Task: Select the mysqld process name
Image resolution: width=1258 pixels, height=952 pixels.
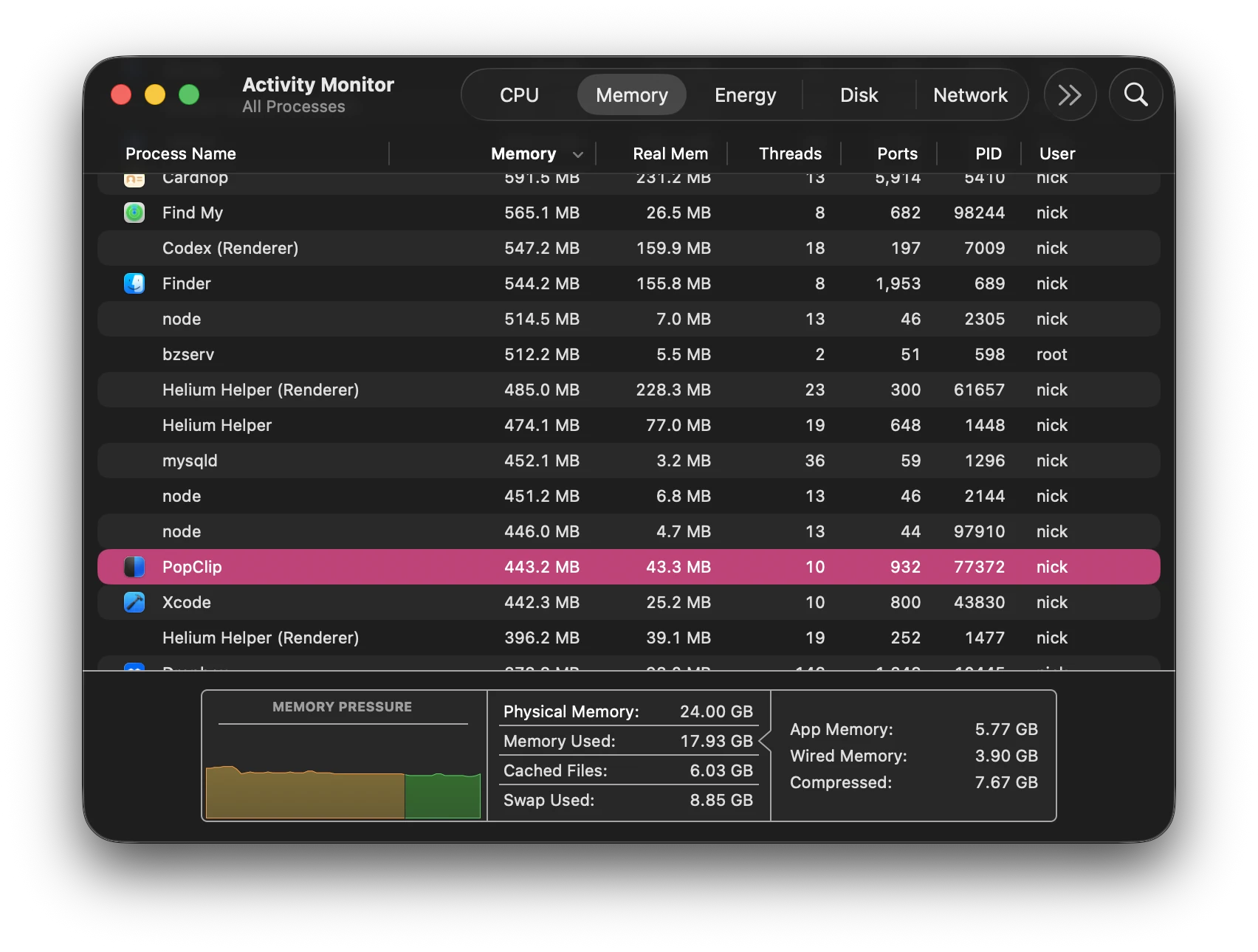Action: [190, 461]
